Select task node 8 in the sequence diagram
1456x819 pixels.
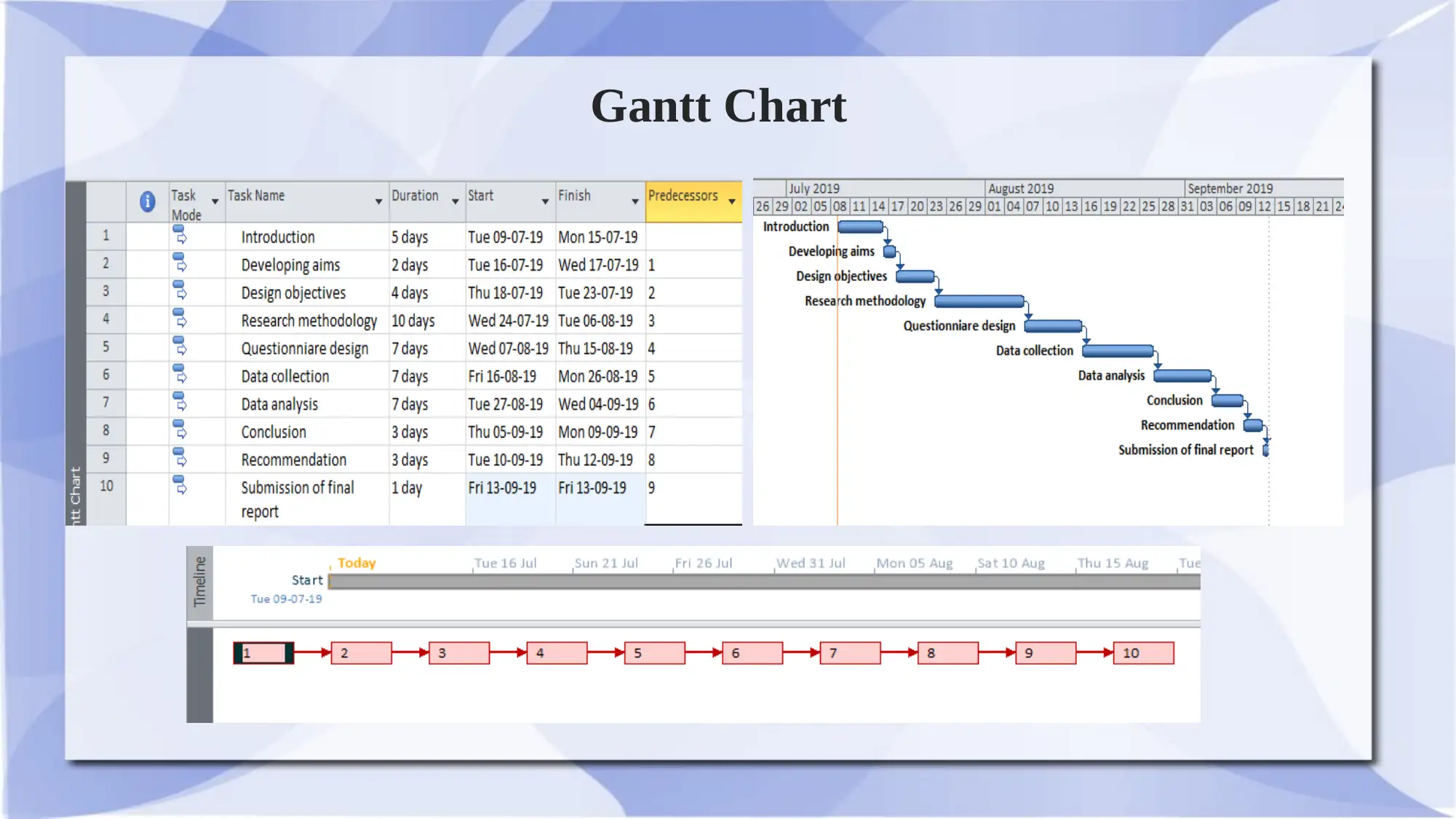(x=948, y=653)
